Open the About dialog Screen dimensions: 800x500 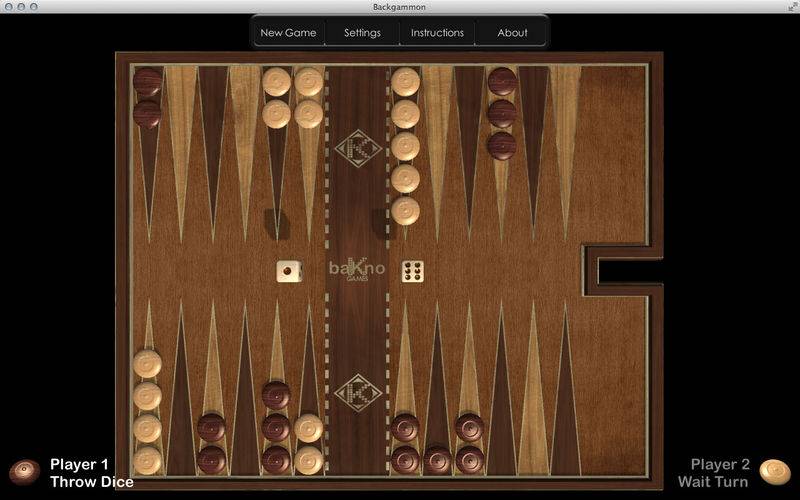[512, 33]
